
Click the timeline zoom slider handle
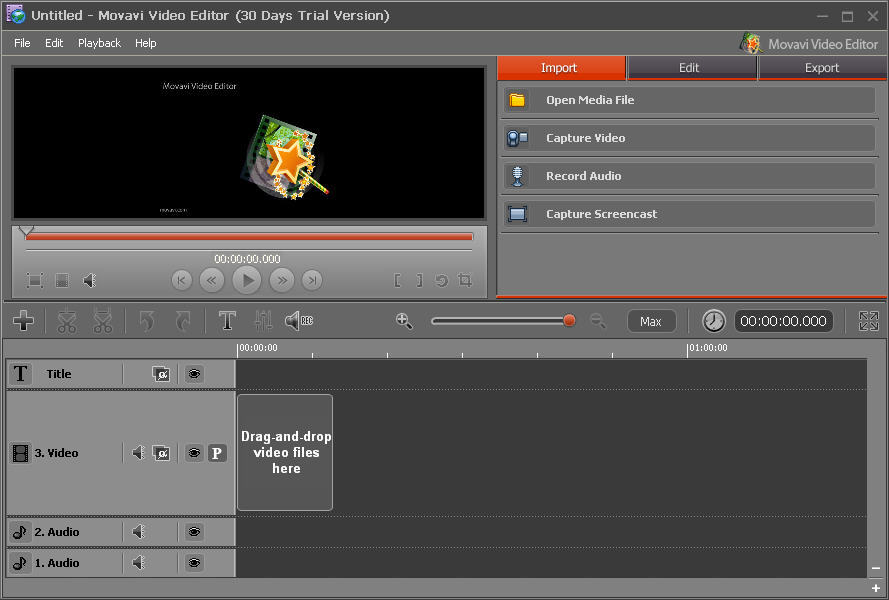click(x=569, y=321)
